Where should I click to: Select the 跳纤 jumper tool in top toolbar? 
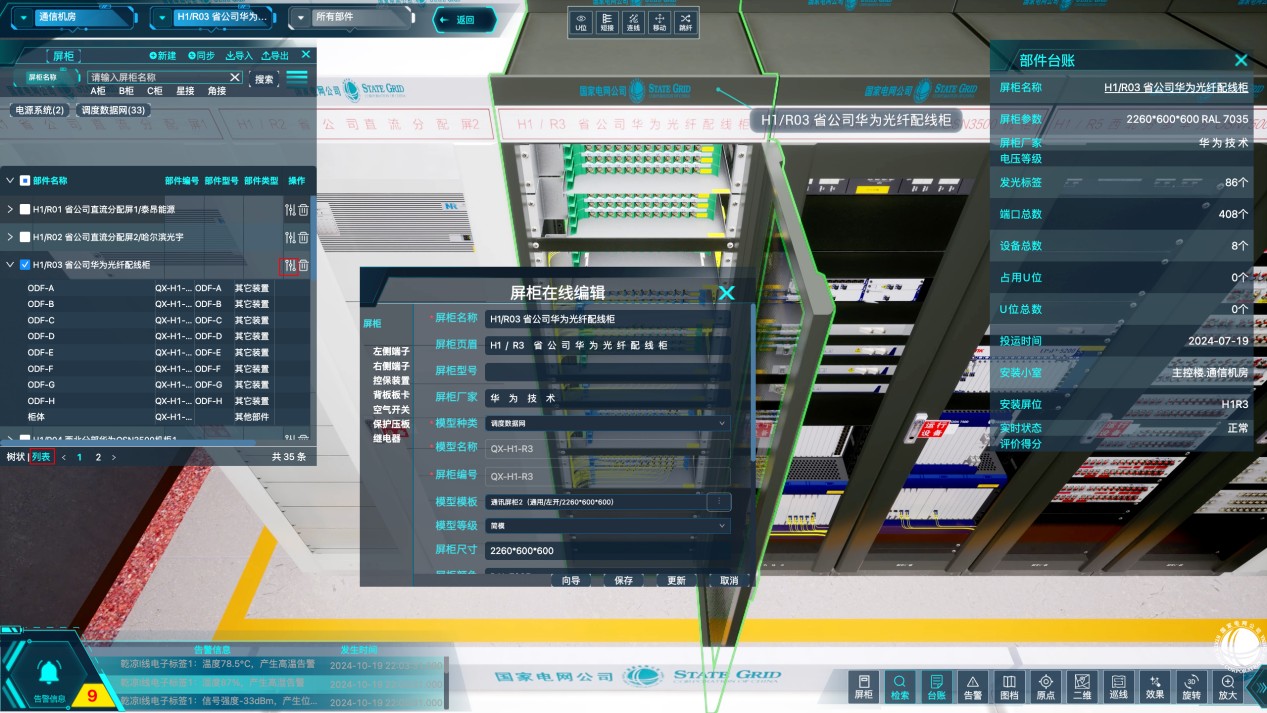tap(685, 23)
